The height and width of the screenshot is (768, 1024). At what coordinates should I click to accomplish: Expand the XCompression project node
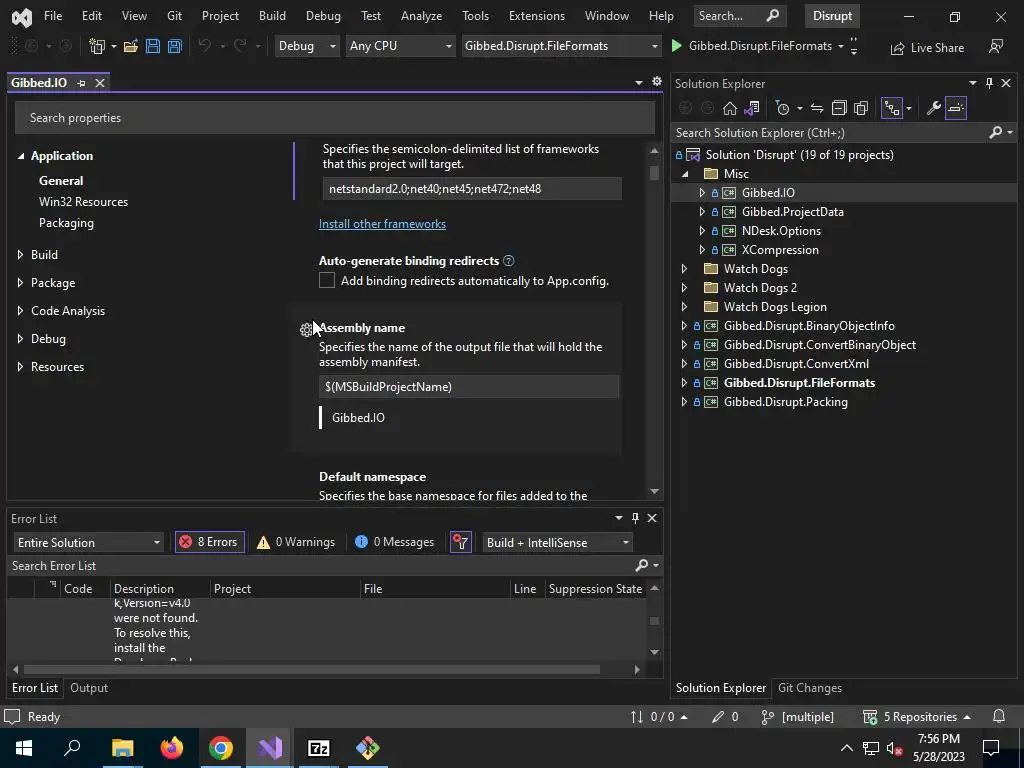point(702,249)
